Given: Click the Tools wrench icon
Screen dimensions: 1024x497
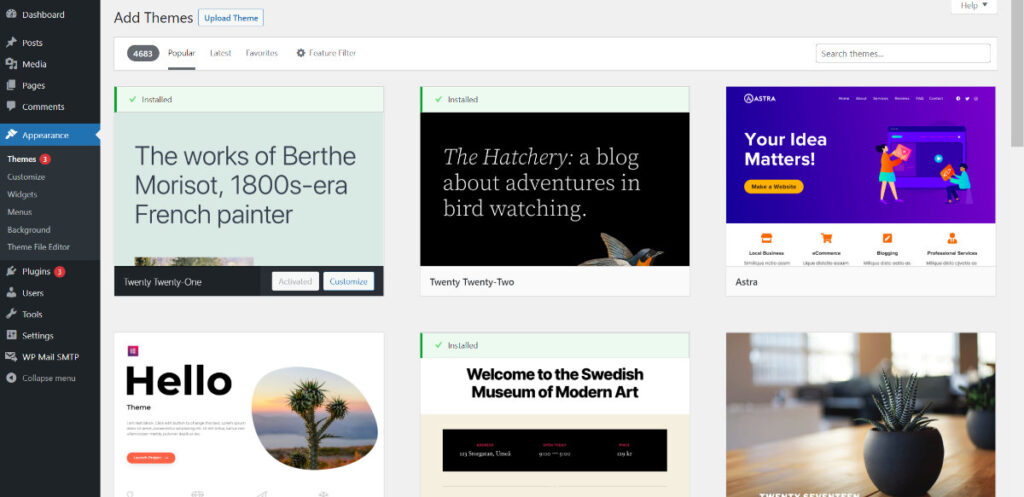Looking at the screenshot, I should (x=11, y=314).
